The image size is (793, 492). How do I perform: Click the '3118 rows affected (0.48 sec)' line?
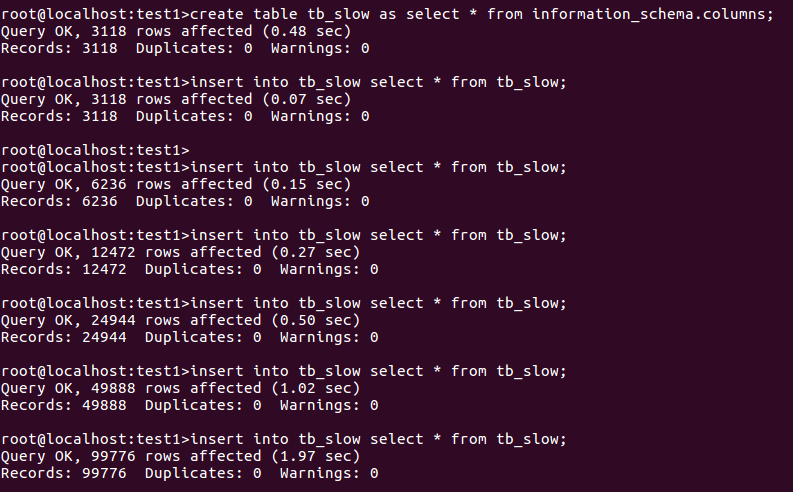(176, 31)
